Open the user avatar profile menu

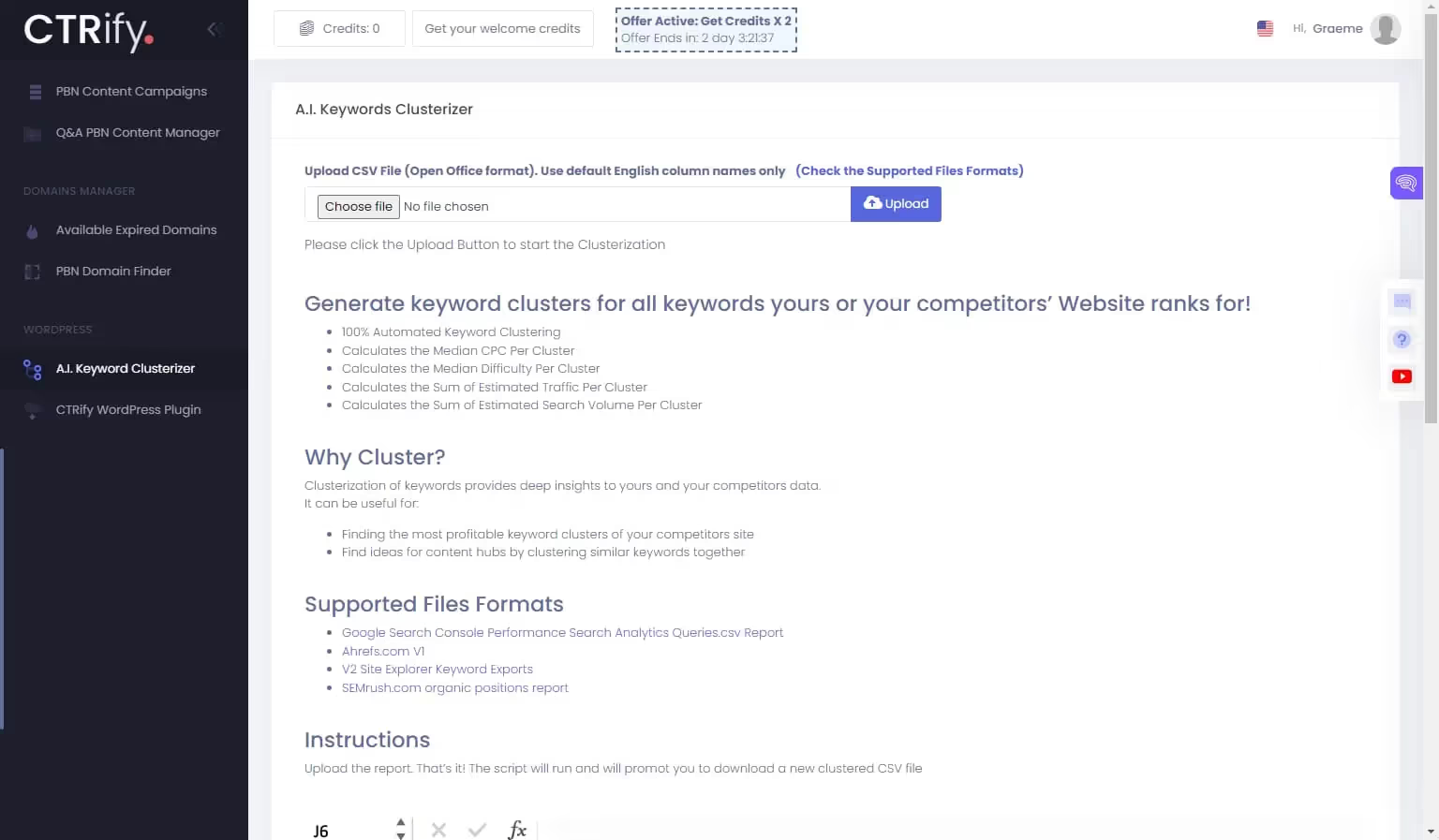1385,28
